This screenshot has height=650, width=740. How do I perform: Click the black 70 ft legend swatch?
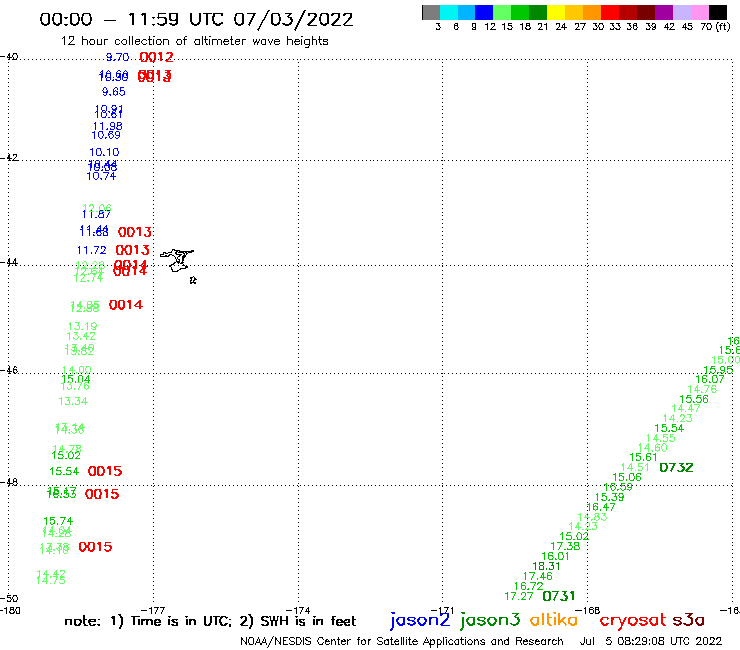point(717,13)
